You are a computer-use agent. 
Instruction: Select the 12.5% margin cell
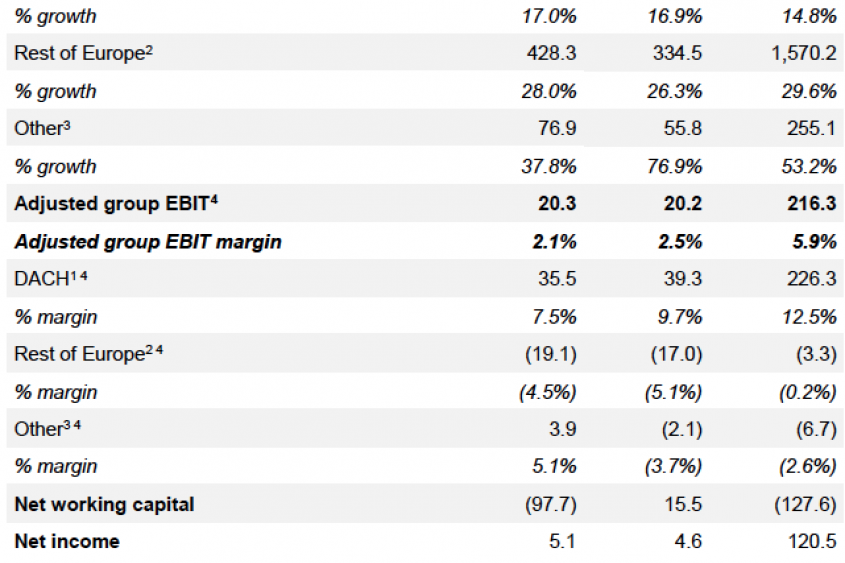[x=809, y=316]
